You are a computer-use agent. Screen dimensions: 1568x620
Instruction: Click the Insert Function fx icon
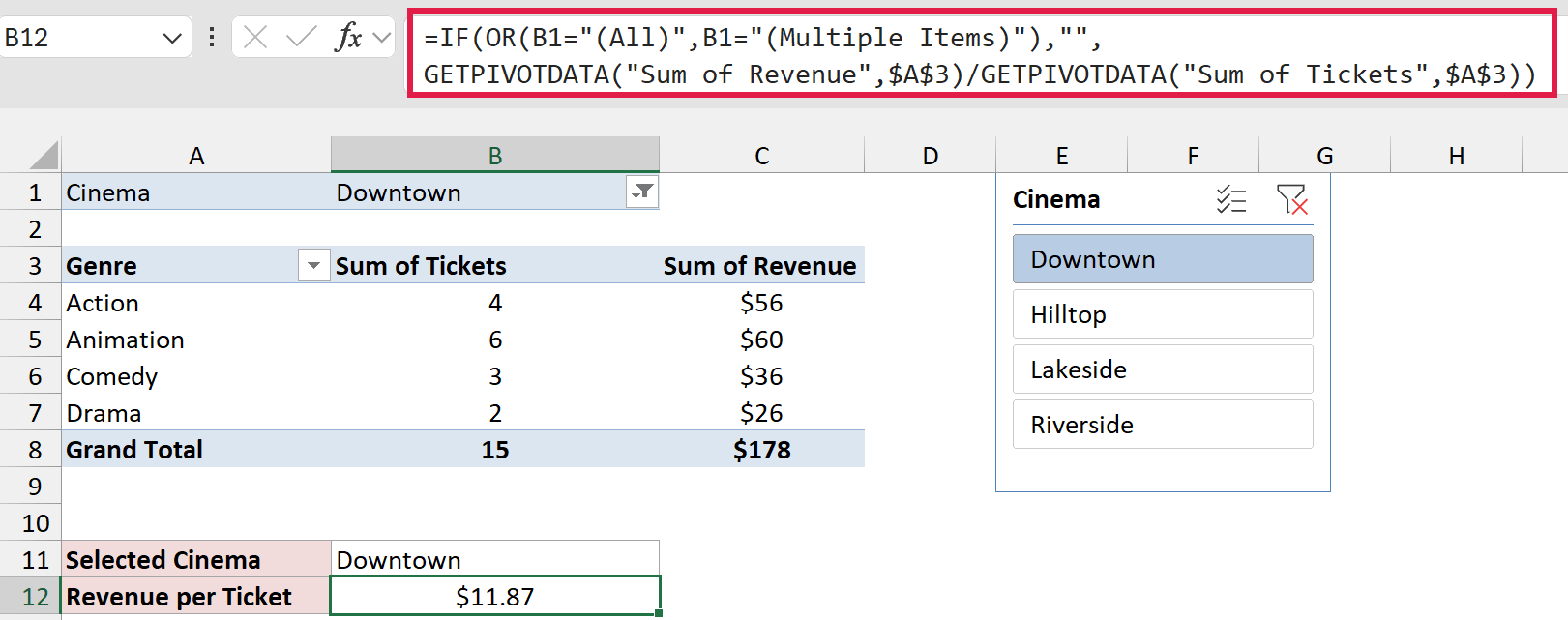click(348, 38)
